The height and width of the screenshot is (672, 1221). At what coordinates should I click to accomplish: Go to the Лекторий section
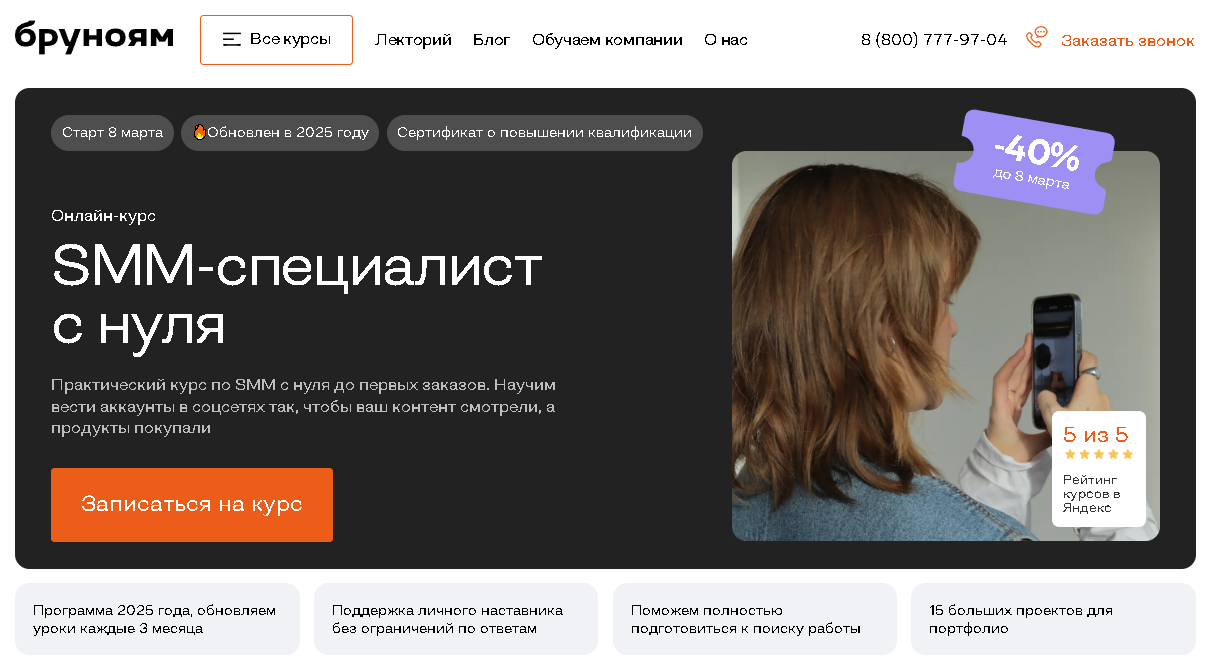[413, 40]
